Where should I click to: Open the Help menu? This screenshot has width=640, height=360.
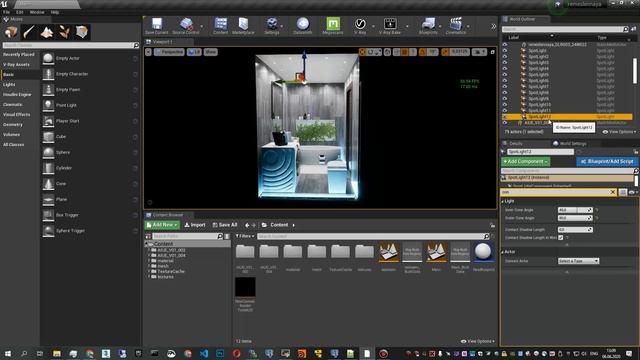click(55, 12)
